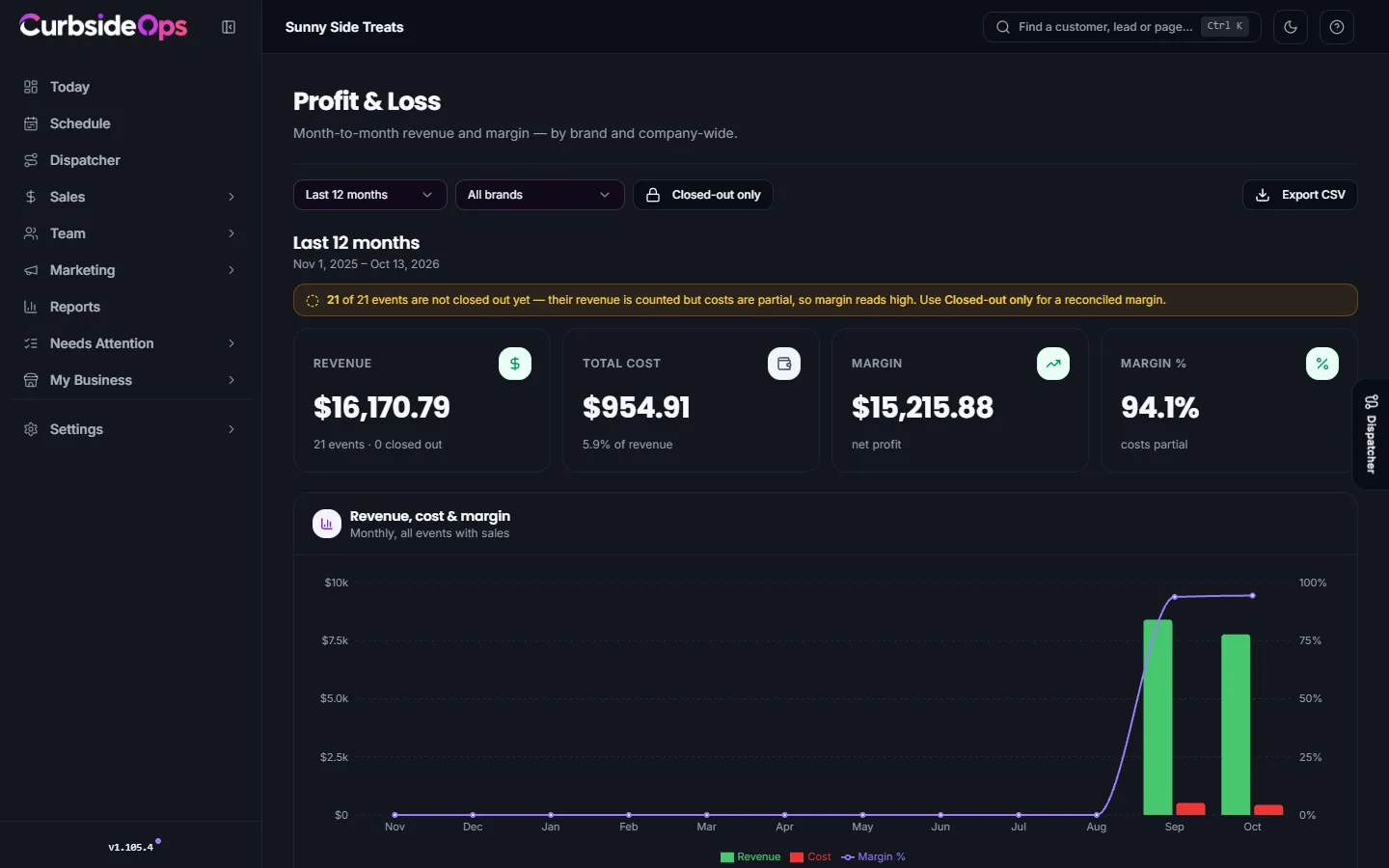
Task: Click the My Business storefront icon
Action: point(31,380)
